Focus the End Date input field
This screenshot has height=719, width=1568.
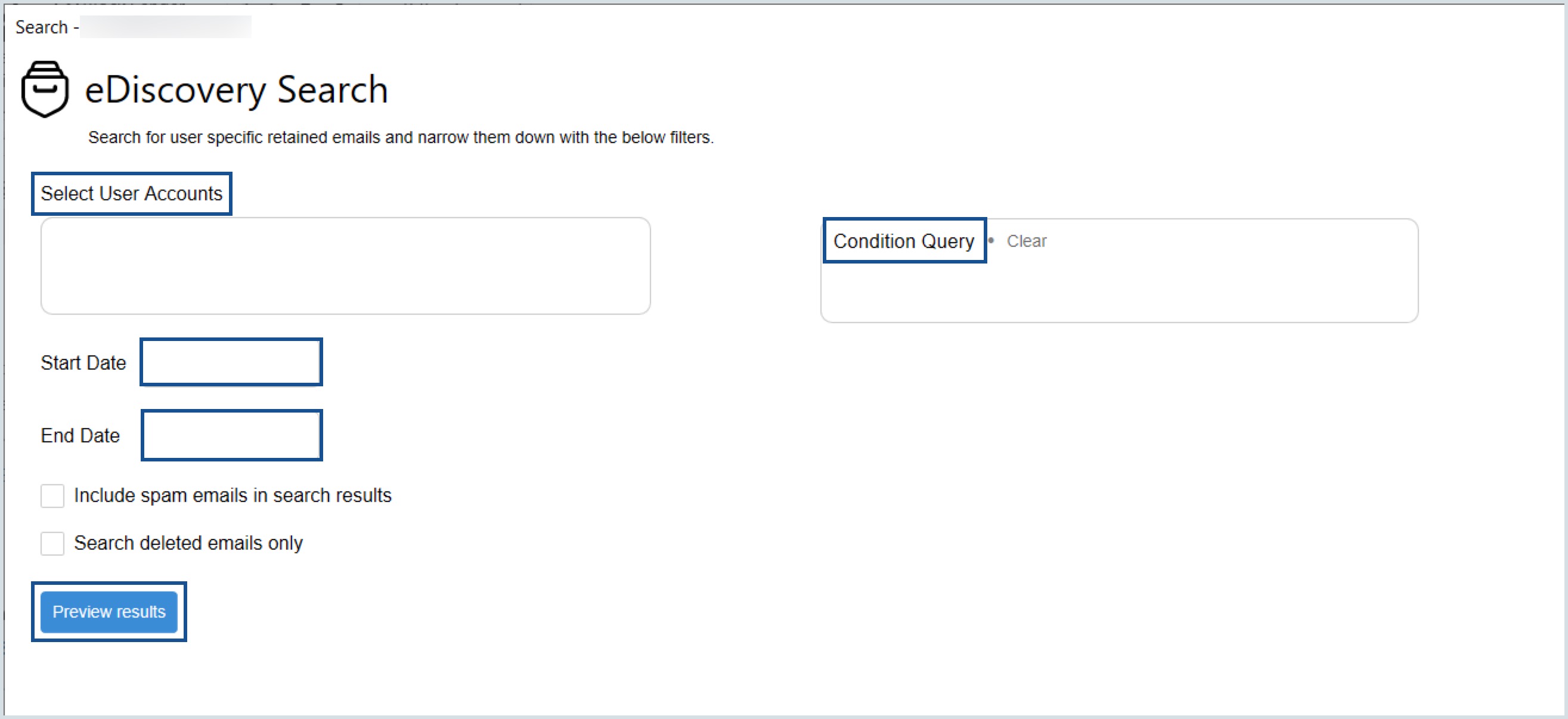[x=231, y=435]
